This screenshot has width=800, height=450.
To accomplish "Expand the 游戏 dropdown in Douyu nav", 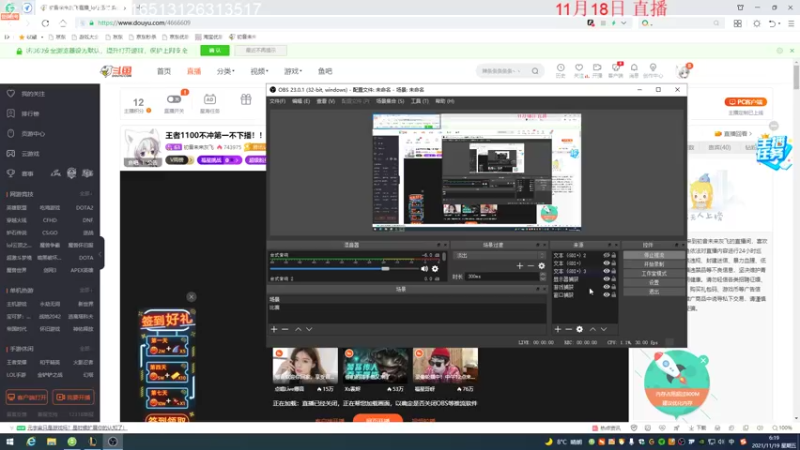I will point(293,71).
